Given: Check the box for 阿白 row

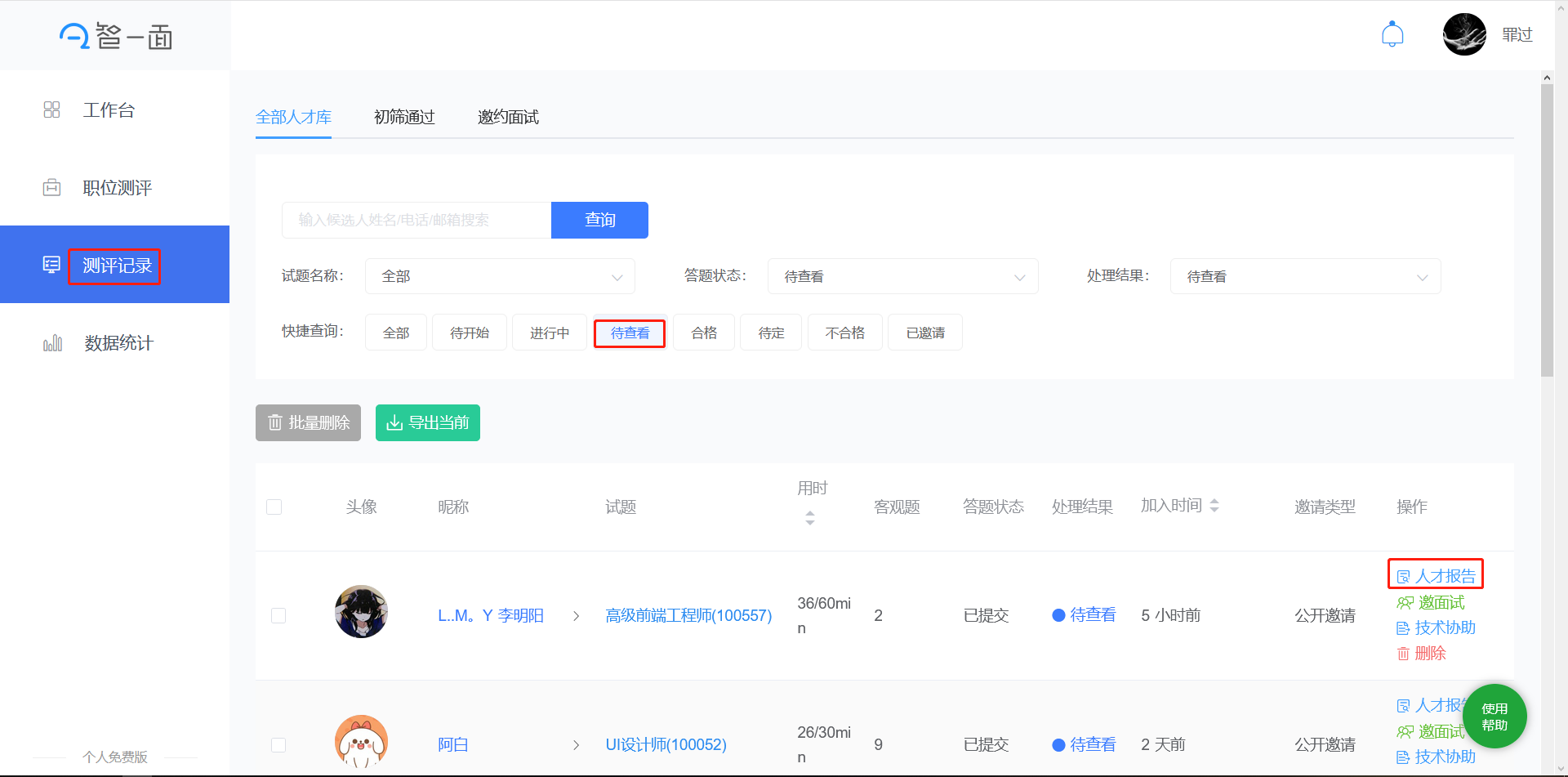Looking at the screenshot, I should pyautogui.click(x=278, y=744).
